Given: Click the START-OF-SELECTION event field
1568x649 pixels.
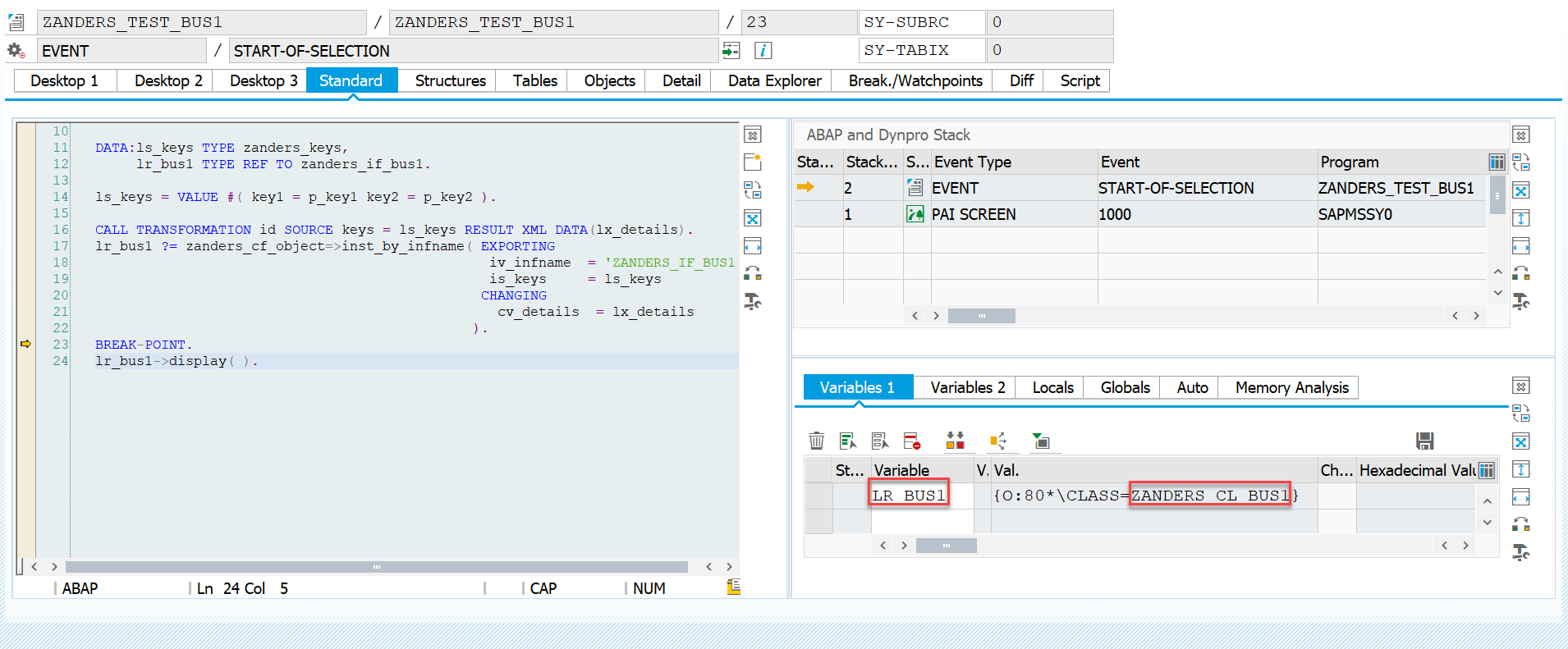Looking at the screenshot, I should [x=474, y=51].
